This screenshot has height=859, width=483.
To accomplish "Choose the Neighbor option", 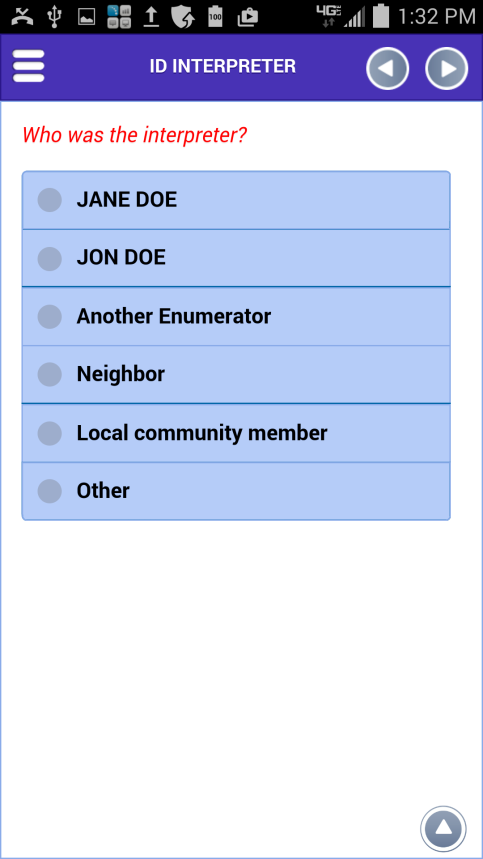I will [236, 374].
